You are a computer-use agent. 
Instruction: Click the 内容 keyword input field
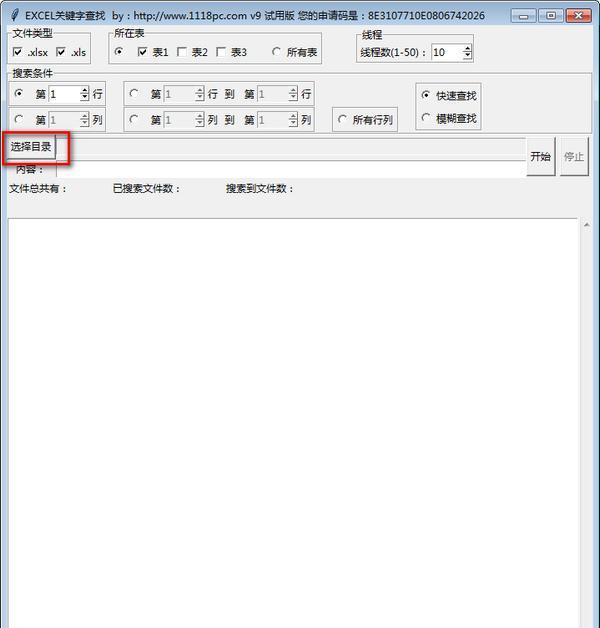pyautogui.click(x=291, y=169)
